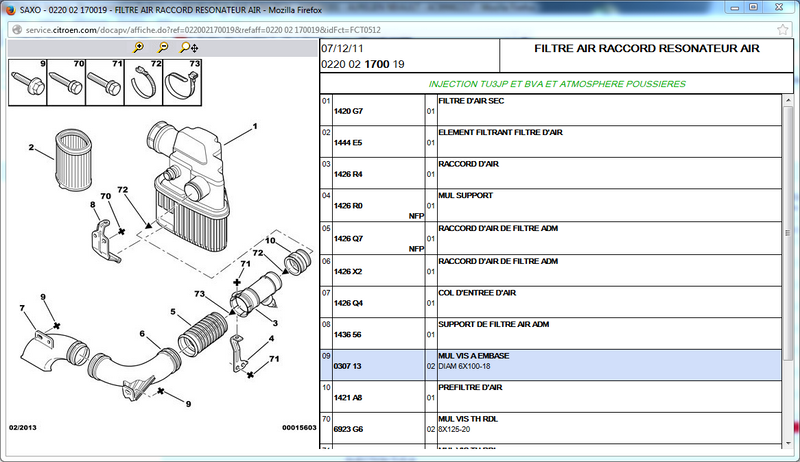Click 8X125-20 dimension text
This screenshot has height=462, width=800.
(454, 429)
